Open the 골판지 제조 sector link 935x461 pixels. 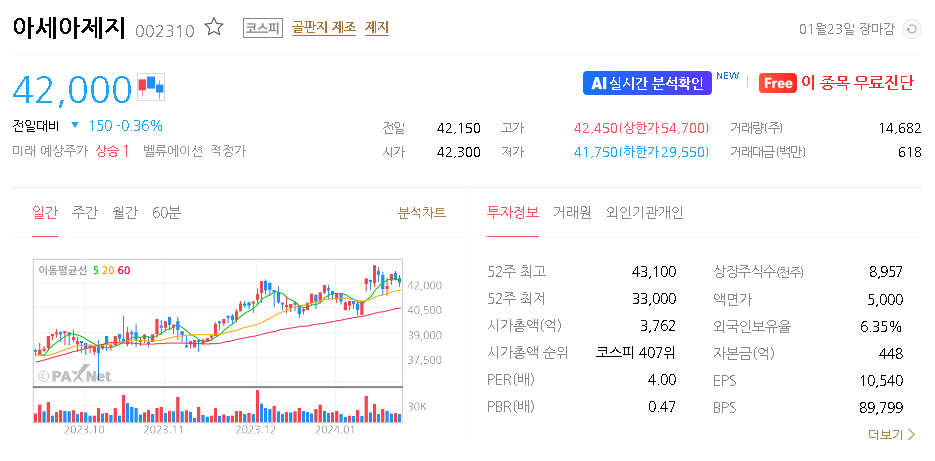[x=324, y=28]
